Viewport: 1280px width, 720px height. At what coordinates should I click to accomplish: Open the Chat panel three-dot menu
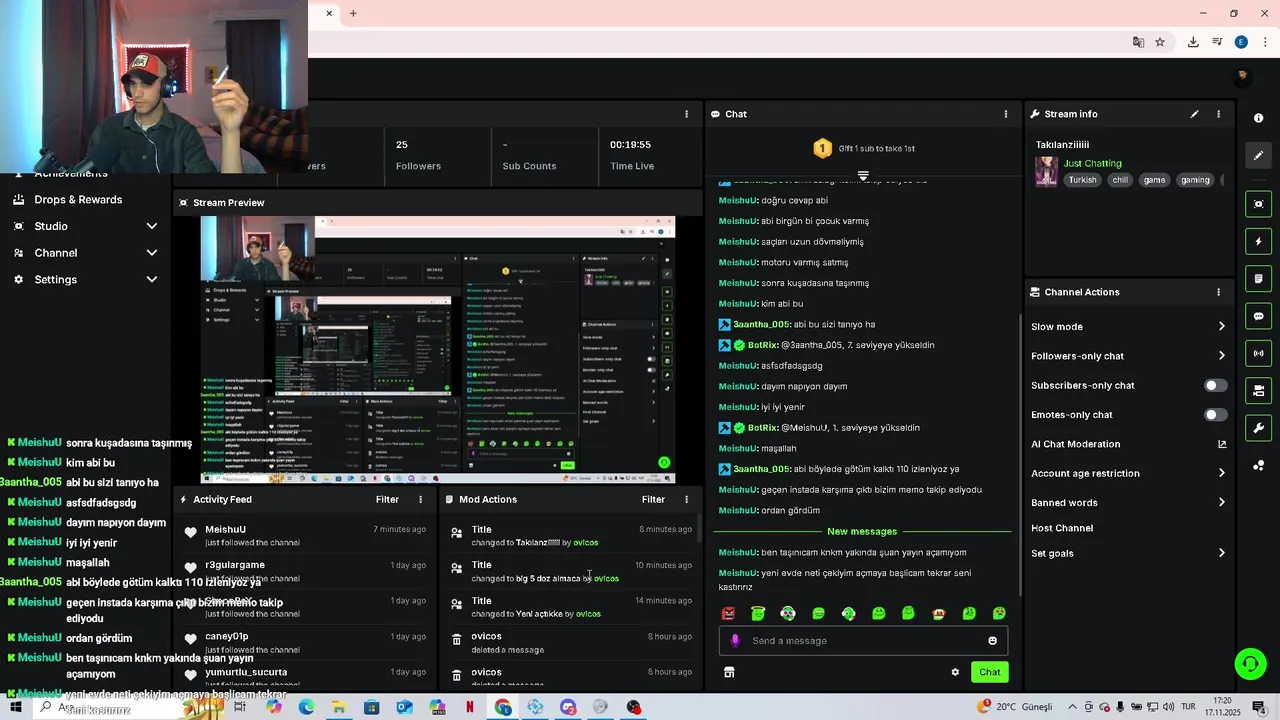pos(1006,114)
